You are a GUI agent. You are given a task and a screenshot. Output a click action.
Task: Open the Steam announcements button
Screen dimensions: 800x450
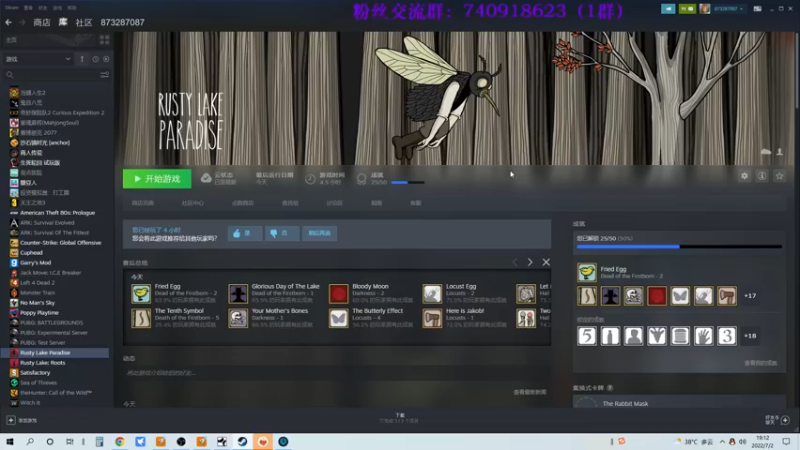point(668,9)
